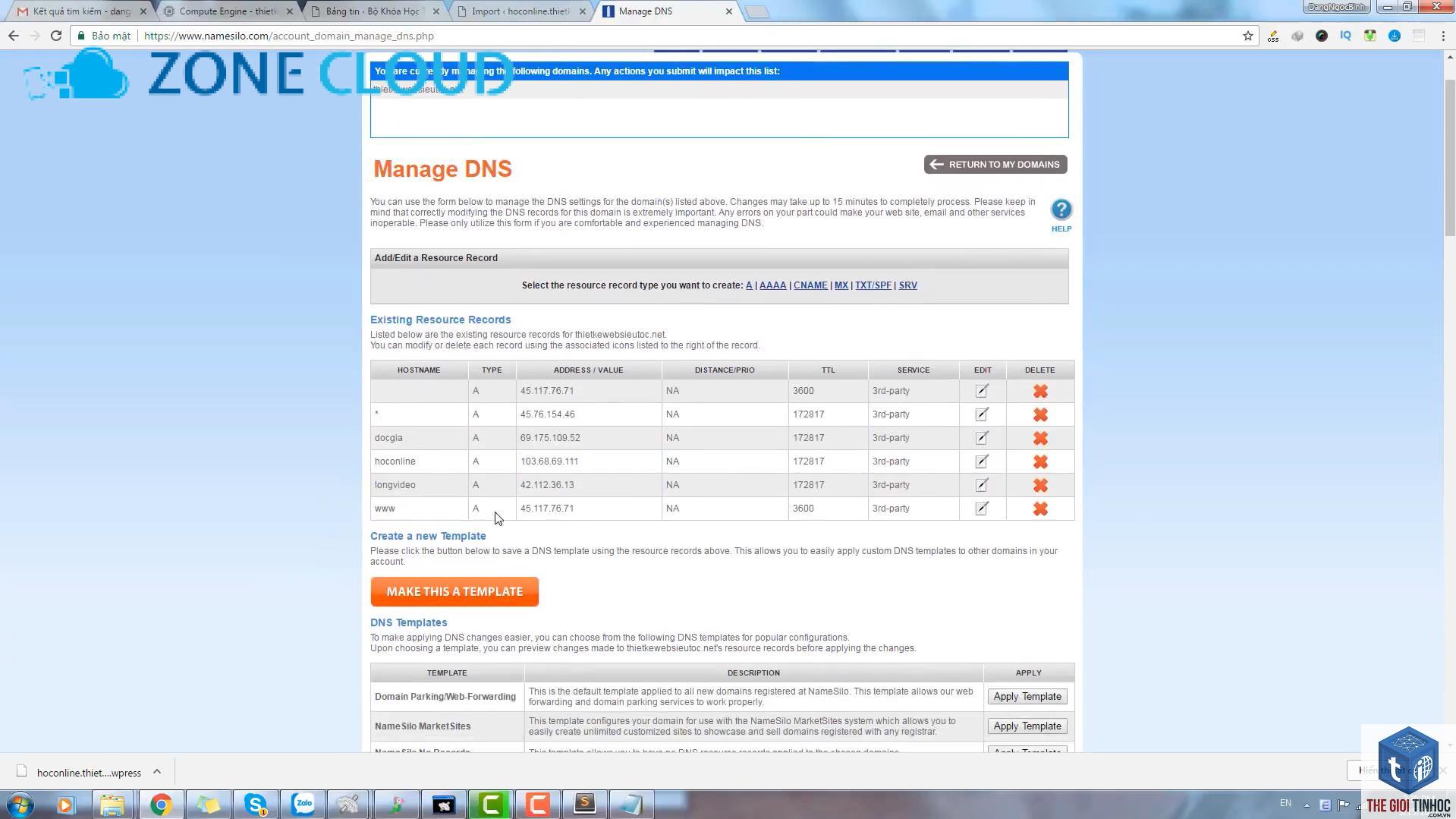Edit the docgia DNS record

coord(982,438)
